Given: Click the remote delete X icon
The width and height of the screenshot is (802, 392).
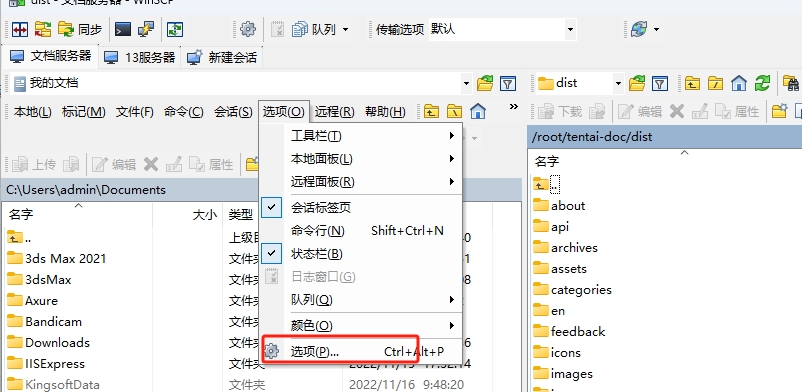Looking at the screenshot, I should pos(677,111).
